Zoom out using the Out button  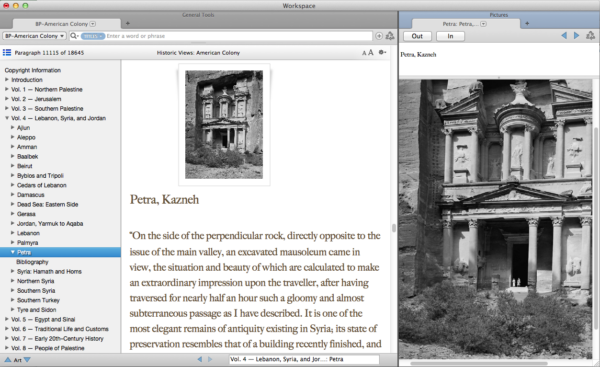tap(417, 36)
